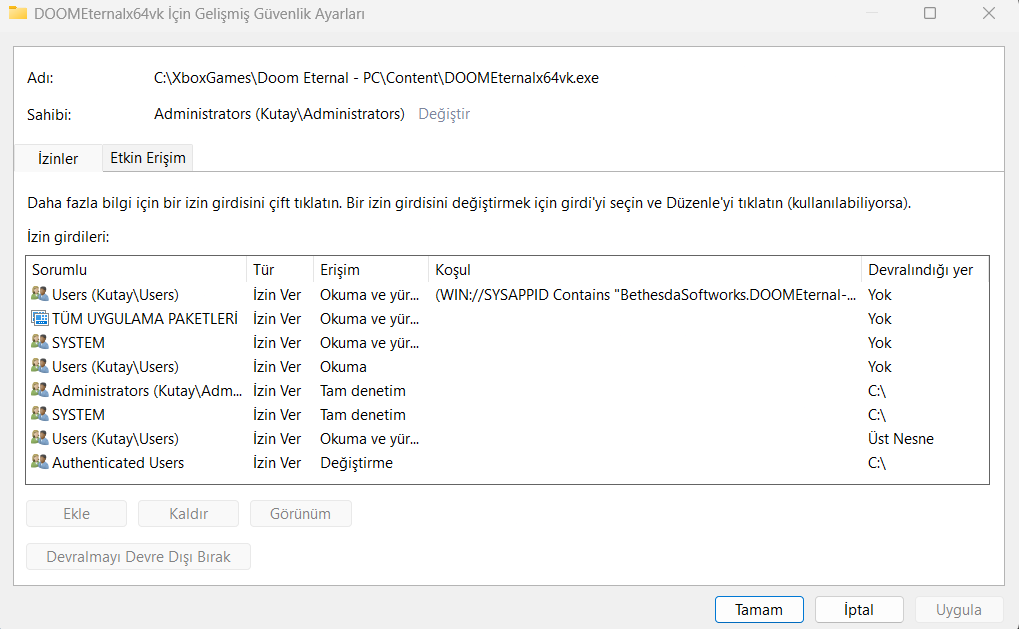Click the file path C:\XboxGames\Doom Eternal text
Screen dimensions: 1019x629
(x=376, y=78)
